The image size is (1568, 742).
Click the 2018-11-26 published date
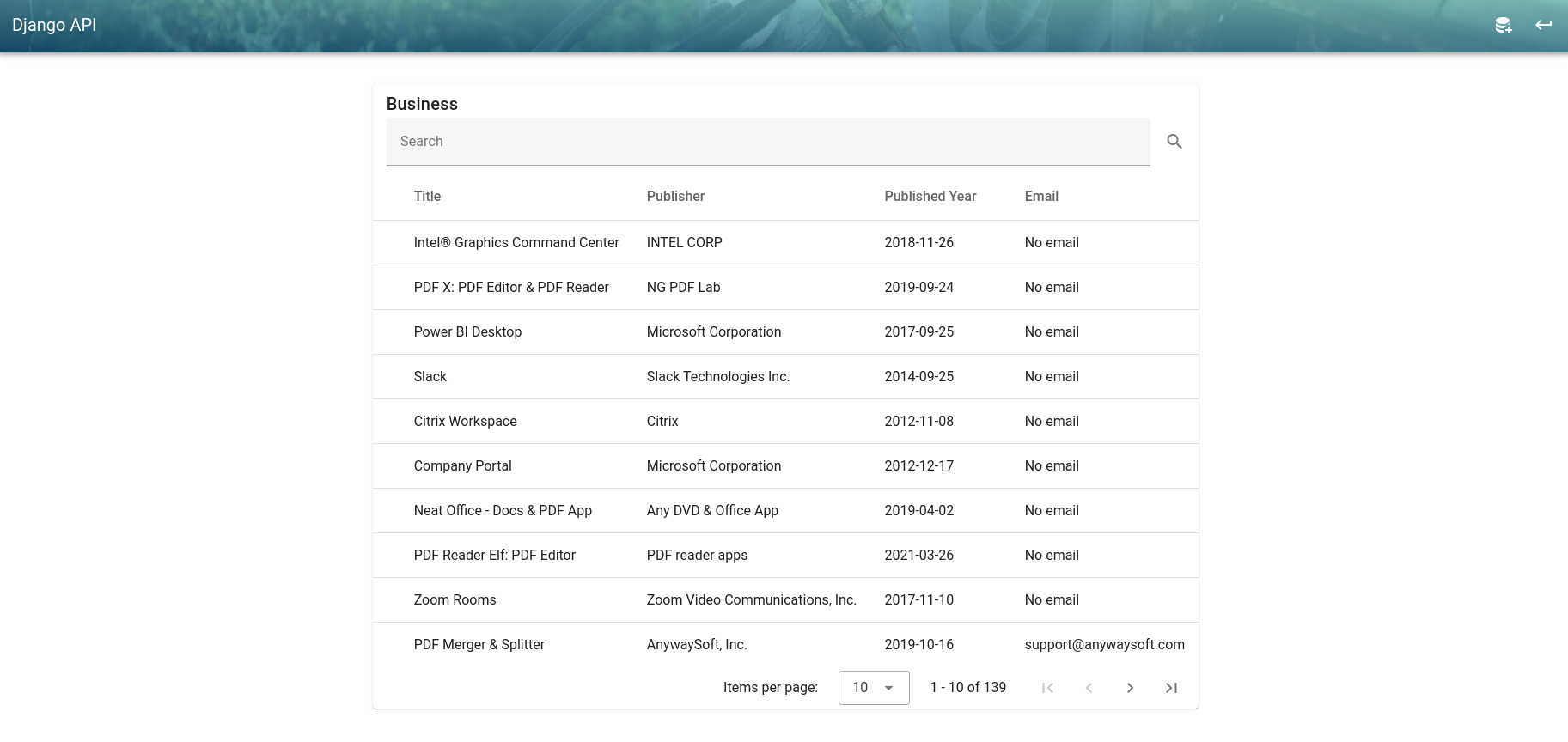click(x=919, y=243)
